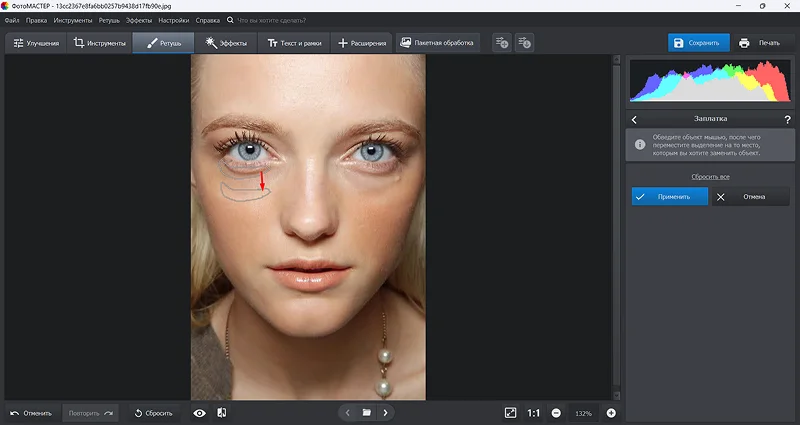800x425 pixels.
Task: Go to next photo arrow
Action: 386,413
